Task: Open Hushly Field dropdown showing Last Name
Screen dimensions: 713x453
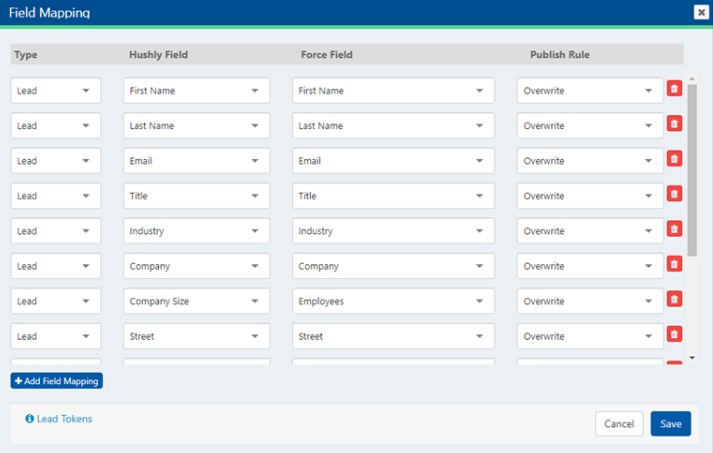Action: coord(196,126)
